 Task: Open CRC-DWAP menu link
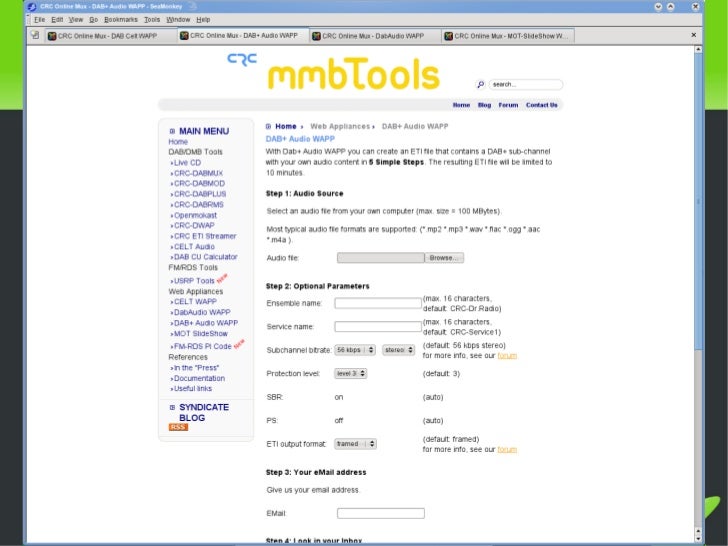[194, 225]
